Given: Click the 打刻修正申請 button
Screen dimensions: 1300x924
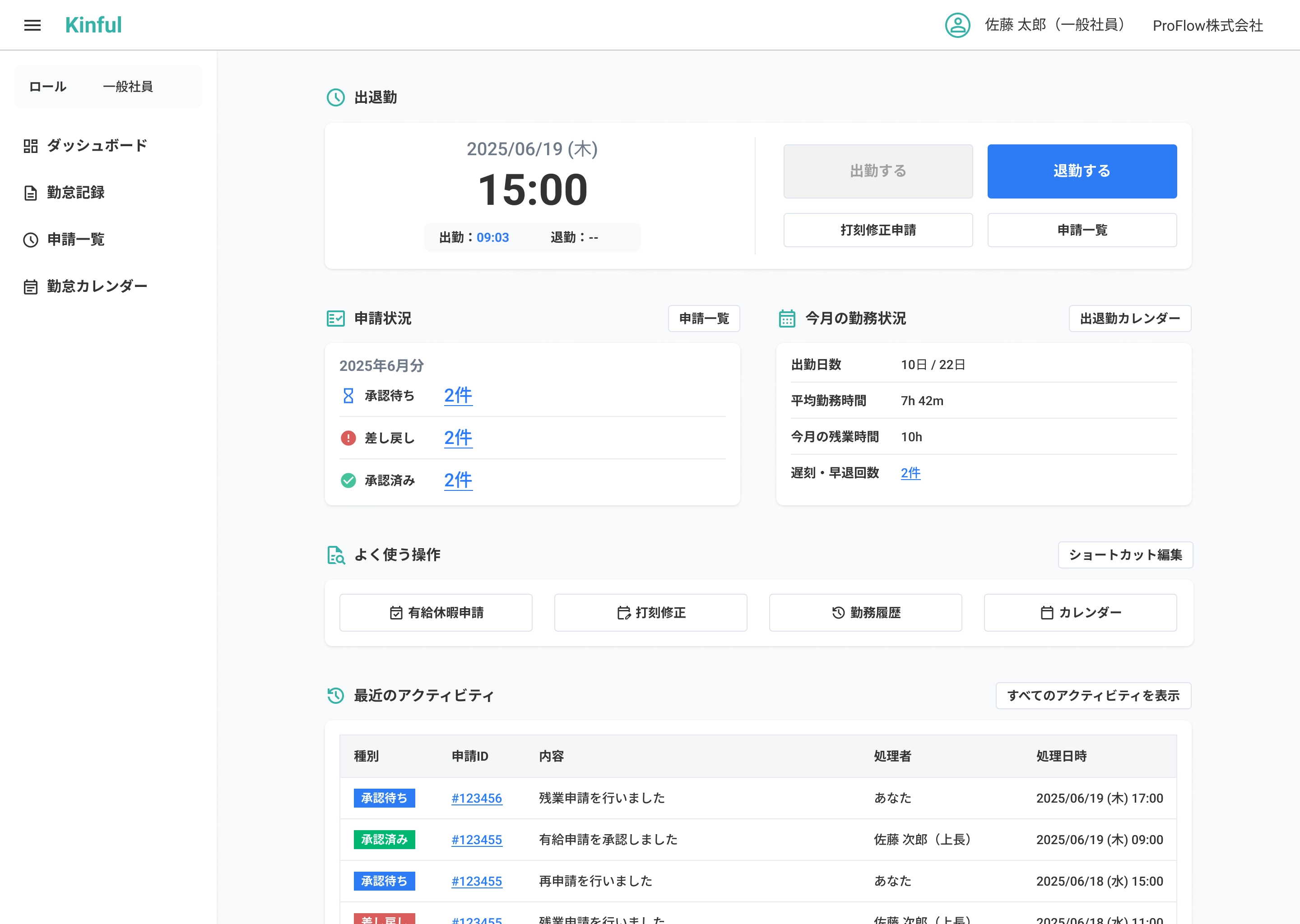Looking at the screenshot, I should click(x=877, y=230).
